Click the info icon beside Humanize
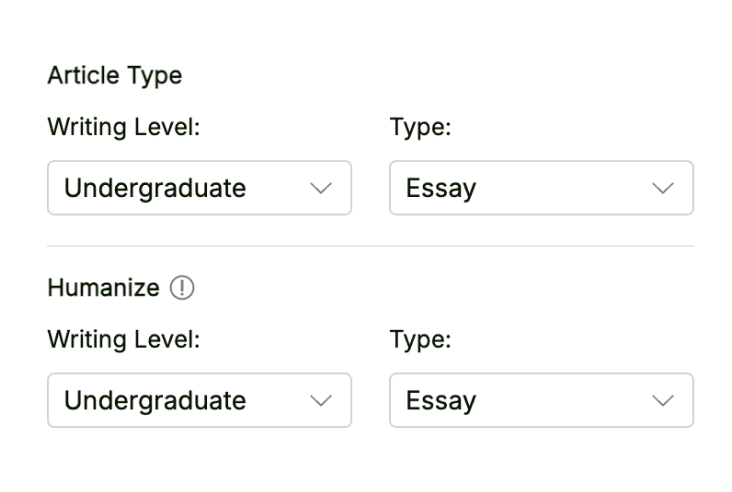 (x=182, y=288)
